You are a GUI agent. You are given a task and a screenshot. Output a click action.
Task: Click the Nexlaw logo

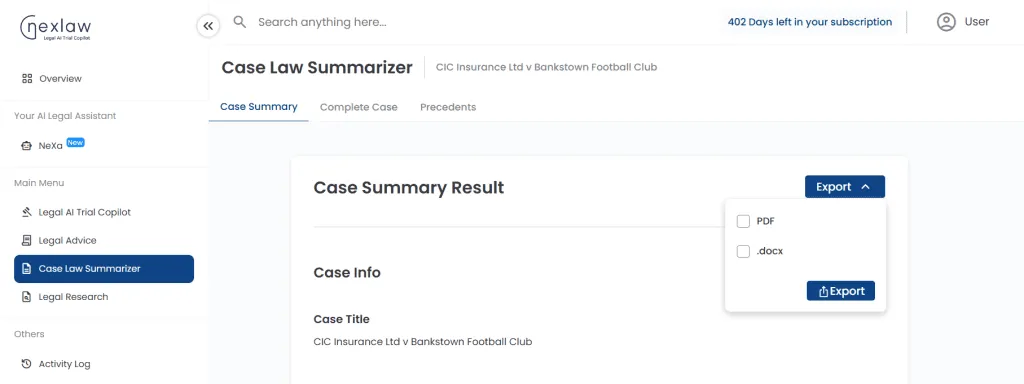(x=56, y=28)
